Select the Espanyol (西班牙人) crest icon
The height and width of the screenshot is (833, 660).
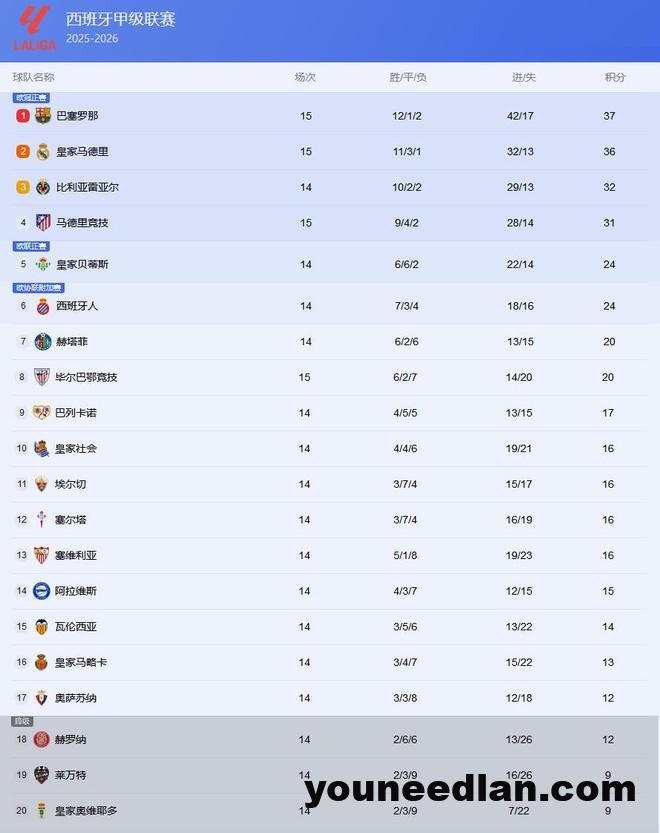[43, 306]
